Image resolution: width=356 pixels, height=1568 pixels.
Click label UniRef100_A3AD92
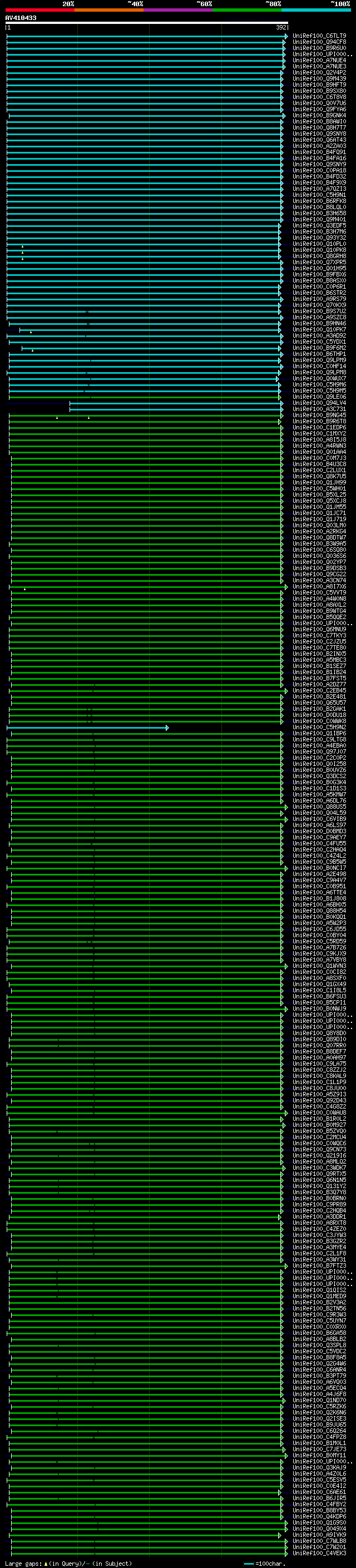pyautogui.click(x=319, y=335)
